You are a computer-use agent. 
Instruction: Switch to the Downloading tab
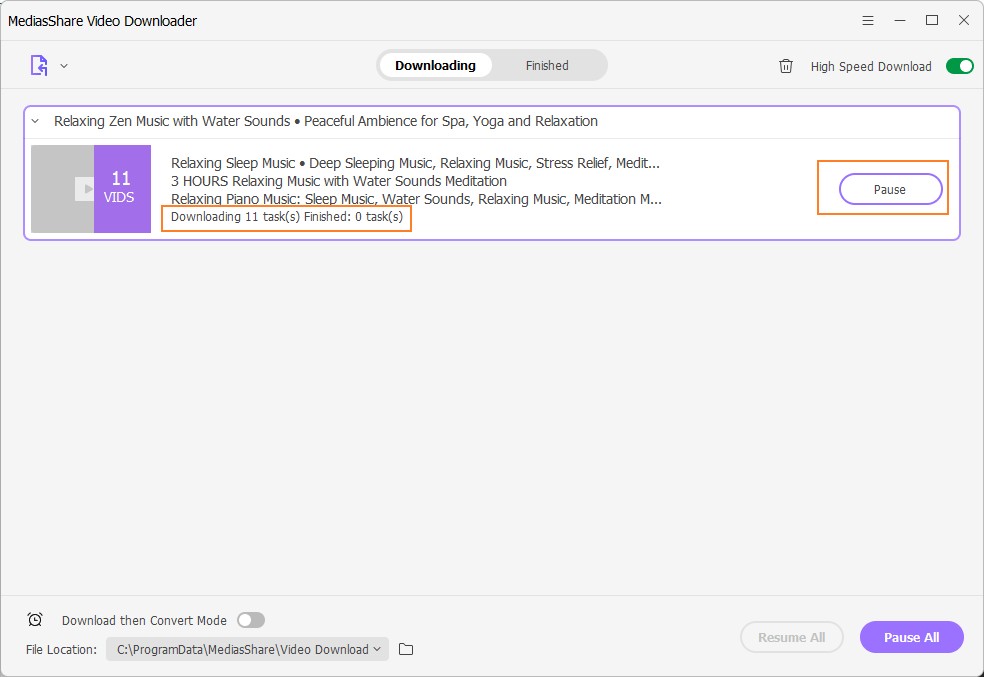435,66
